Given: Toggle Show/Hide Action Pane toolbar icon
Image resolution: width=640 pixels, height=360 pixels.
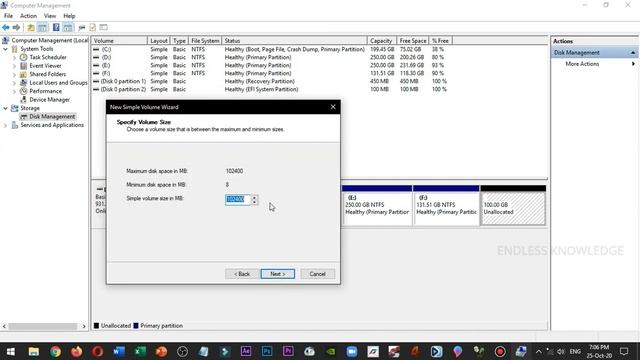Looking at the screenshot, I should 68,27.
